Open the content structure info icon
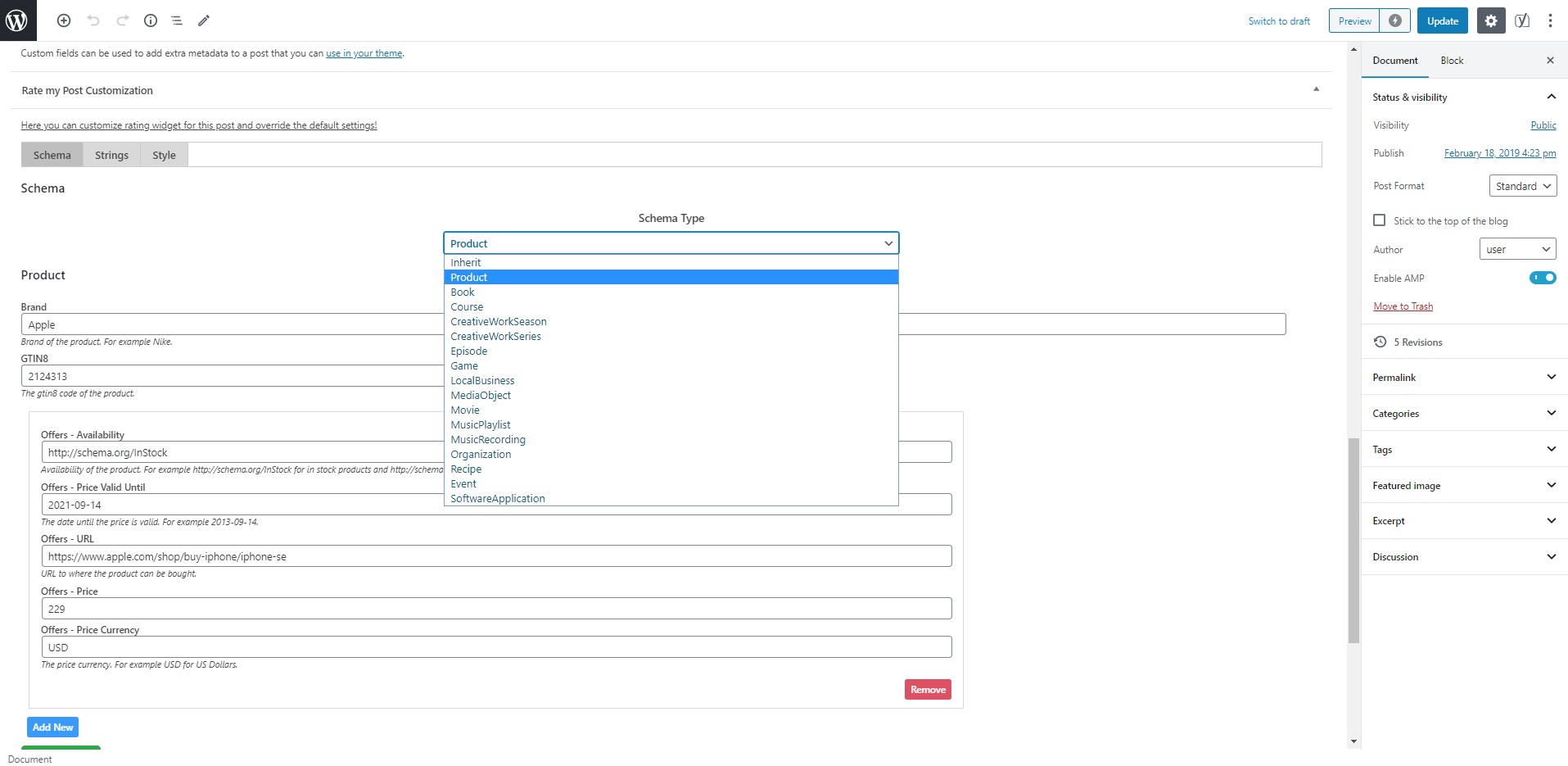This screenshot has width=1568, height=766. [x=151, y=20]
